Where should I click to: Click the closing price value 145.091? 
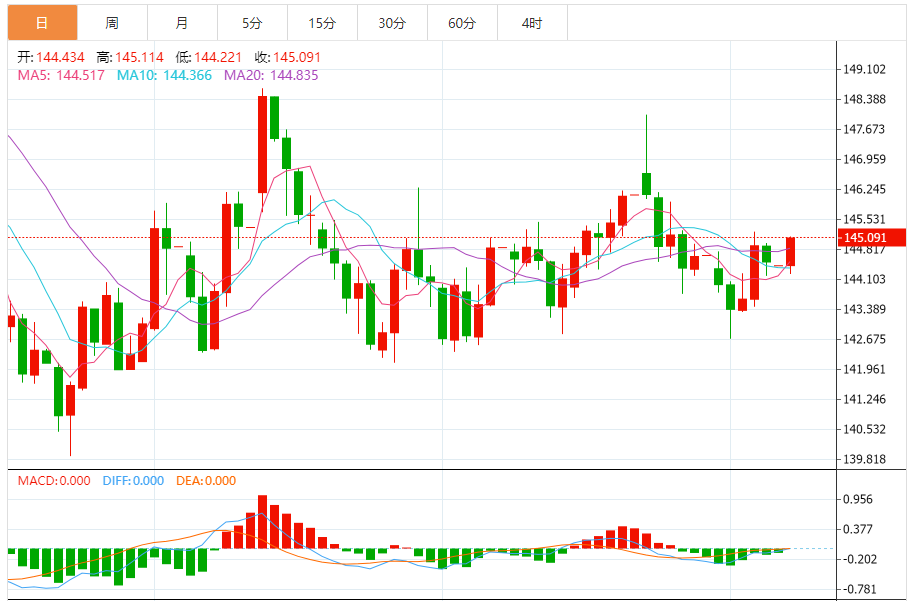pyautogui.click(x=297, y=58)
